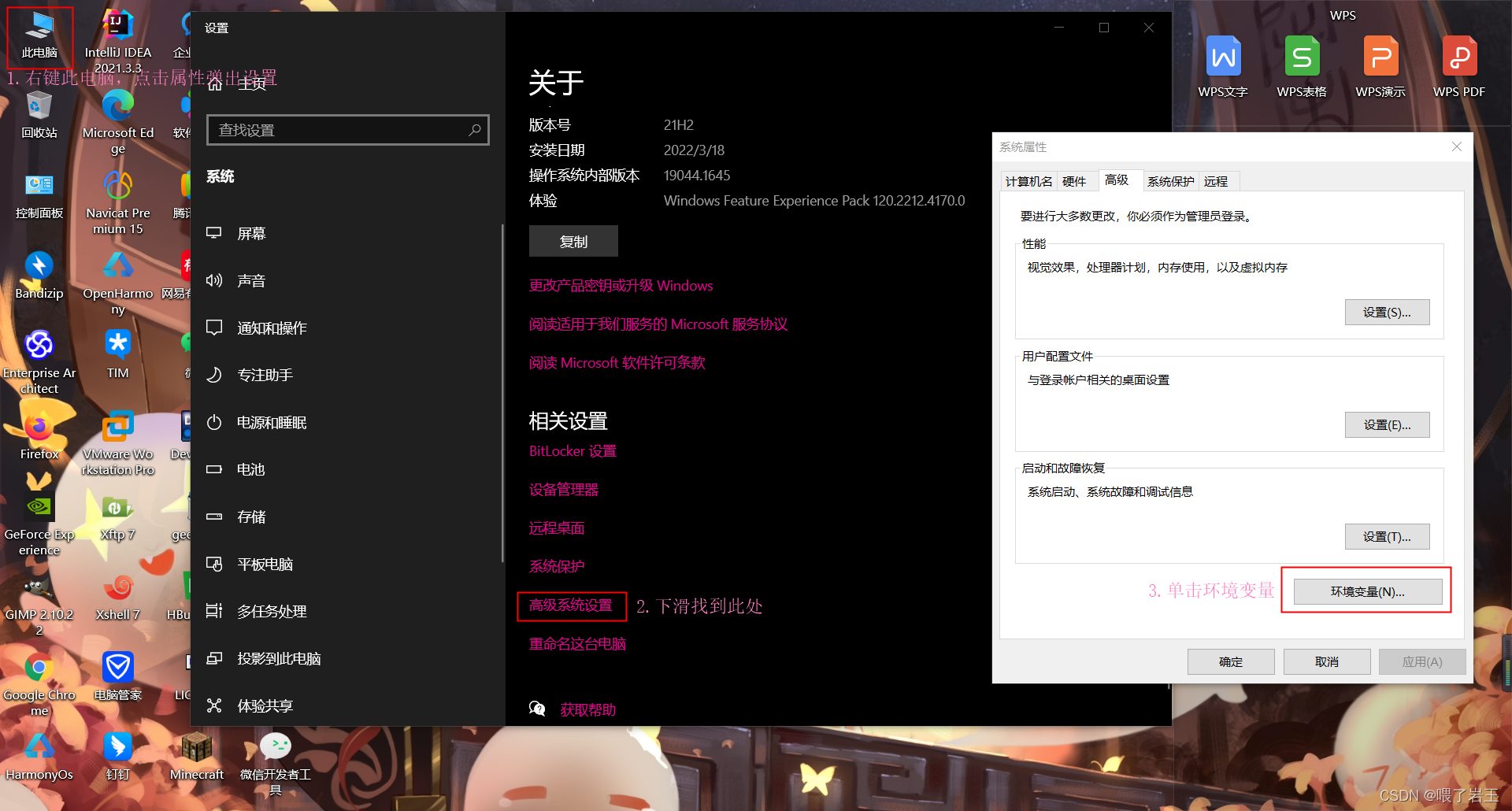Open BitLocker 设置 link
Screen dimensions: 1512x811
coord(573,451)
